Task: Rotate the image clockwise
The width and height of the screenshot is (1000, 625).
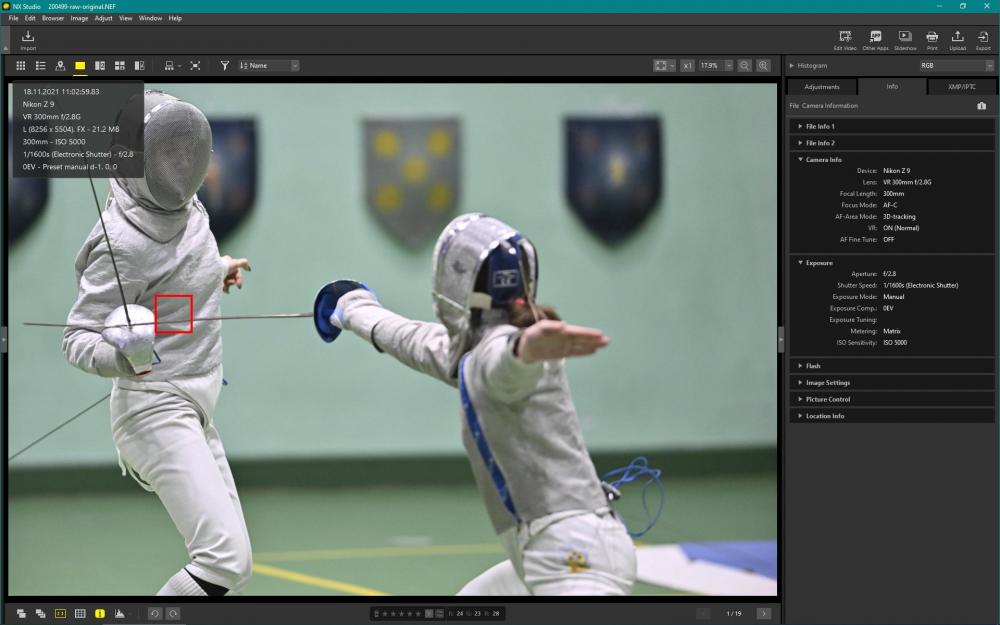Action: 173,614
